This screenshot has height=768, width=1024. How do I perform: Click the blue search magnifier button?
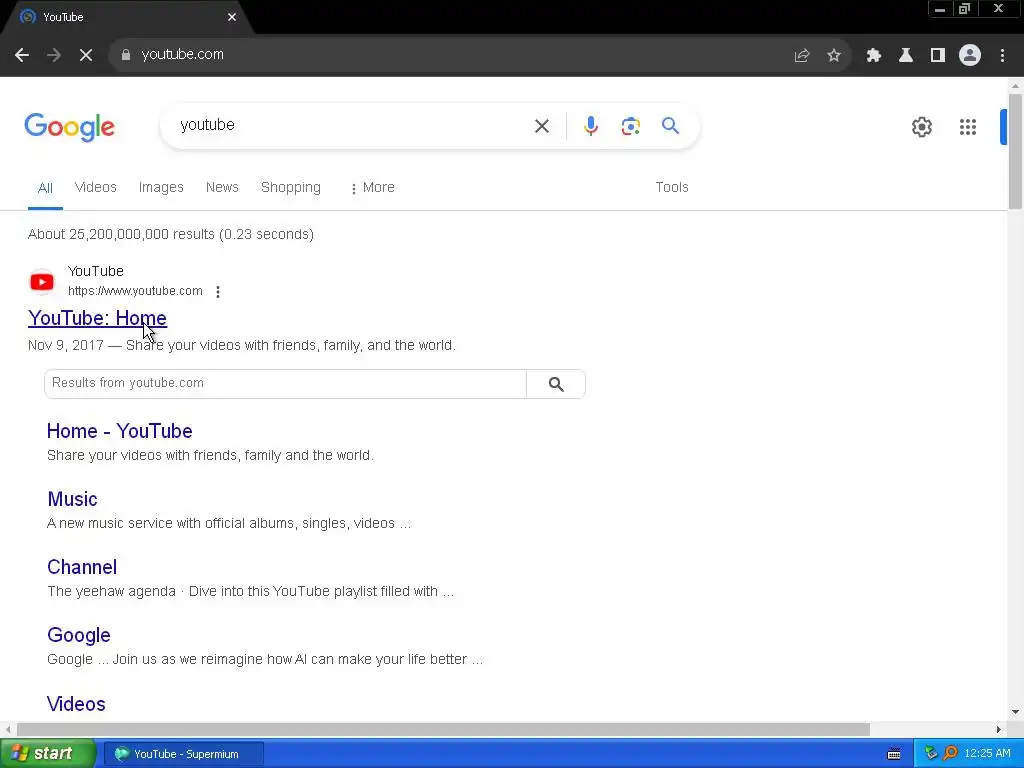(x=671, y=125)
